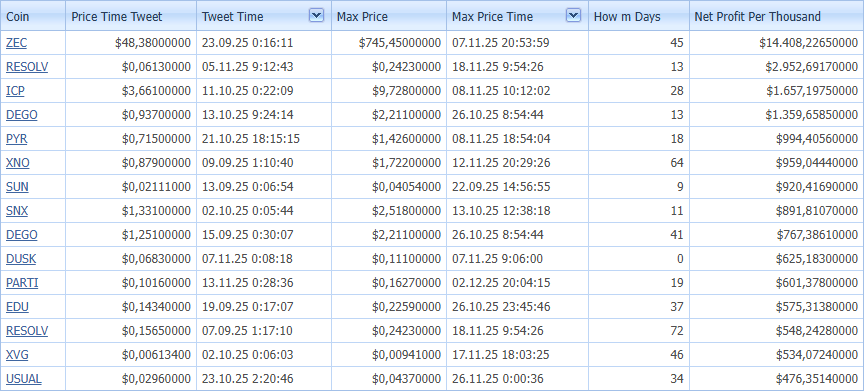Sort by Net Profit Per Thousand header
This screenshot has width=864, height=391.
point(776,16)
